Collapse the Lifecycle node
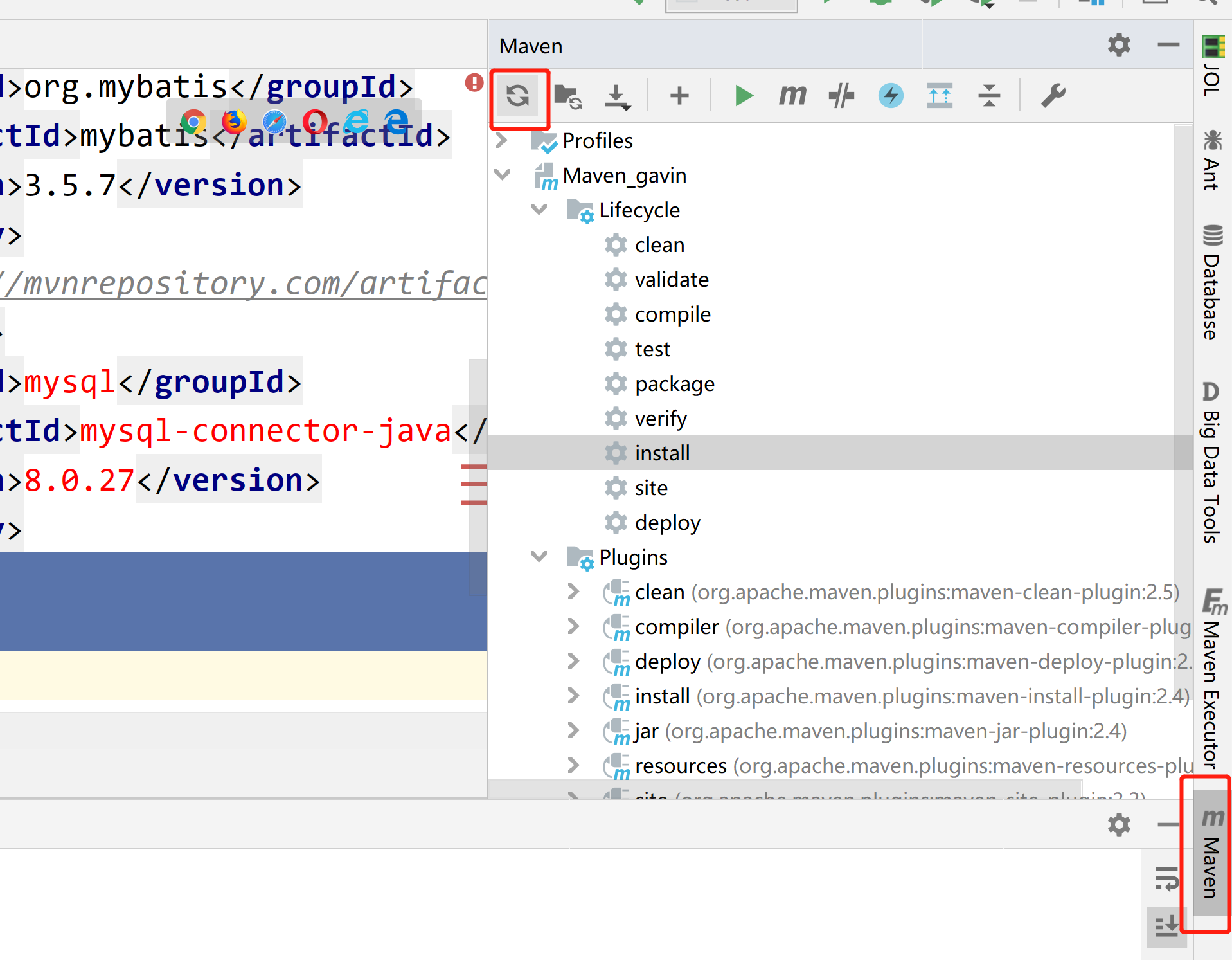The height and width of the screenshot is (960, 1232). pos(539,210)
